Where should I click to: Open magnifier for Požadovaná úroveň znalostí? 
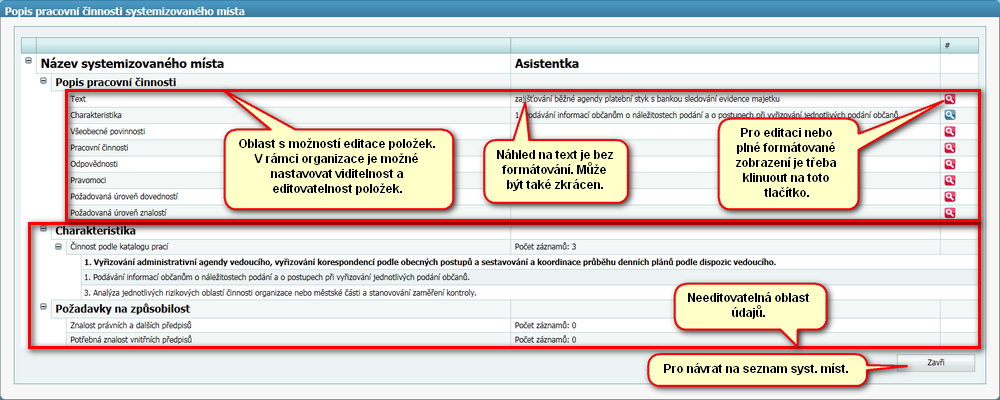[x=948, y=213]
